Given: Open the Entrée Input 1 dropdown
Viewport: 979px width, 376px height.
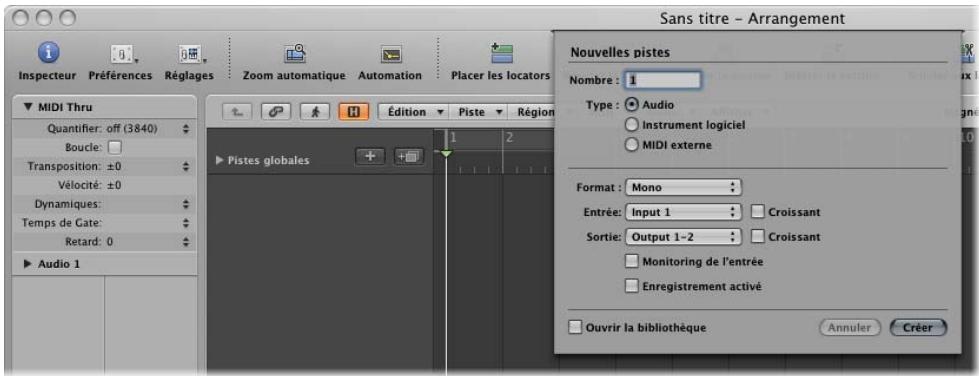Looking at the screenshot, I should pyautogui.click(x=683, y=212).
